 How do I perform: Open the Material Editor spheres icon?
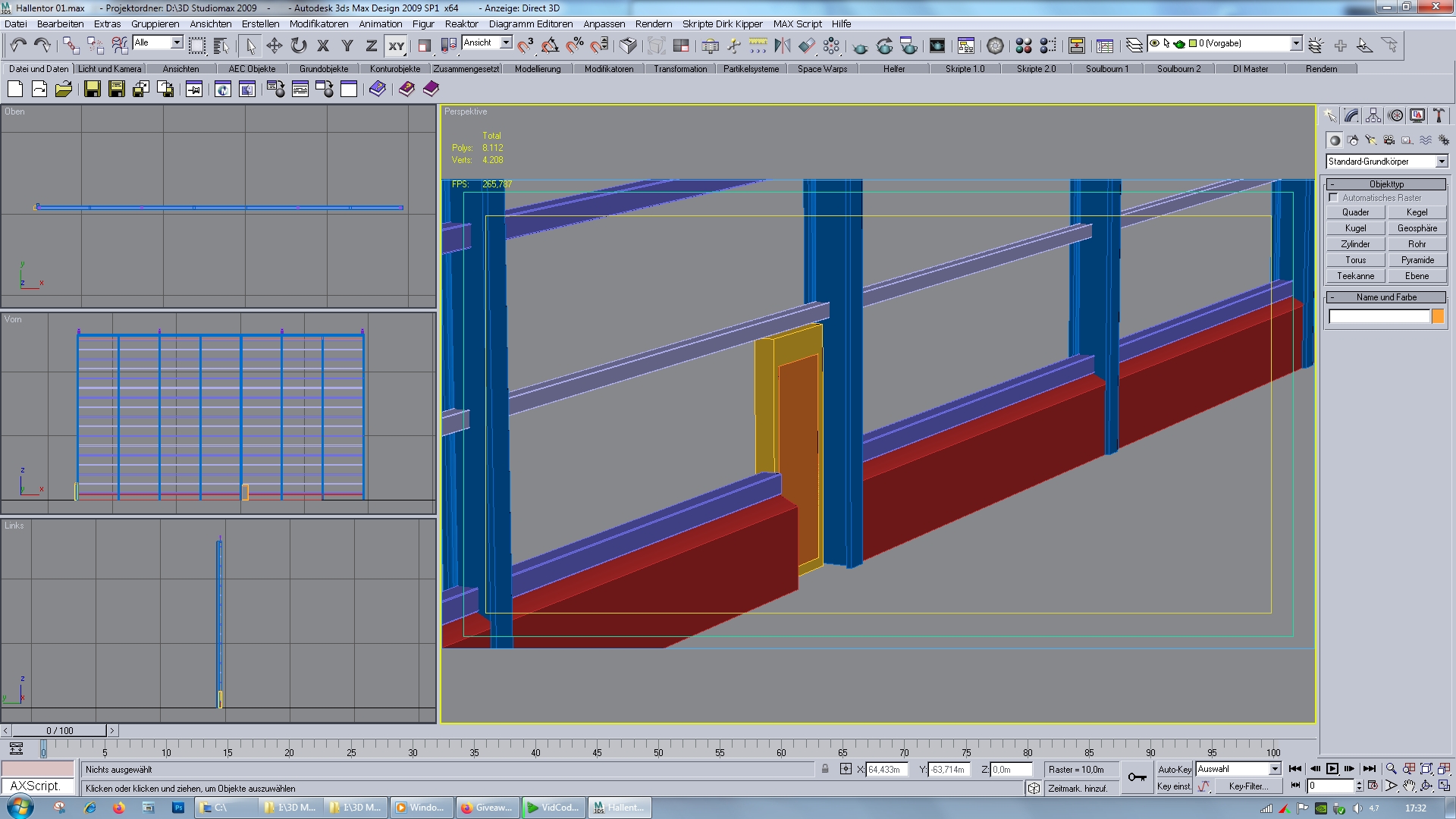[1023, 45]
